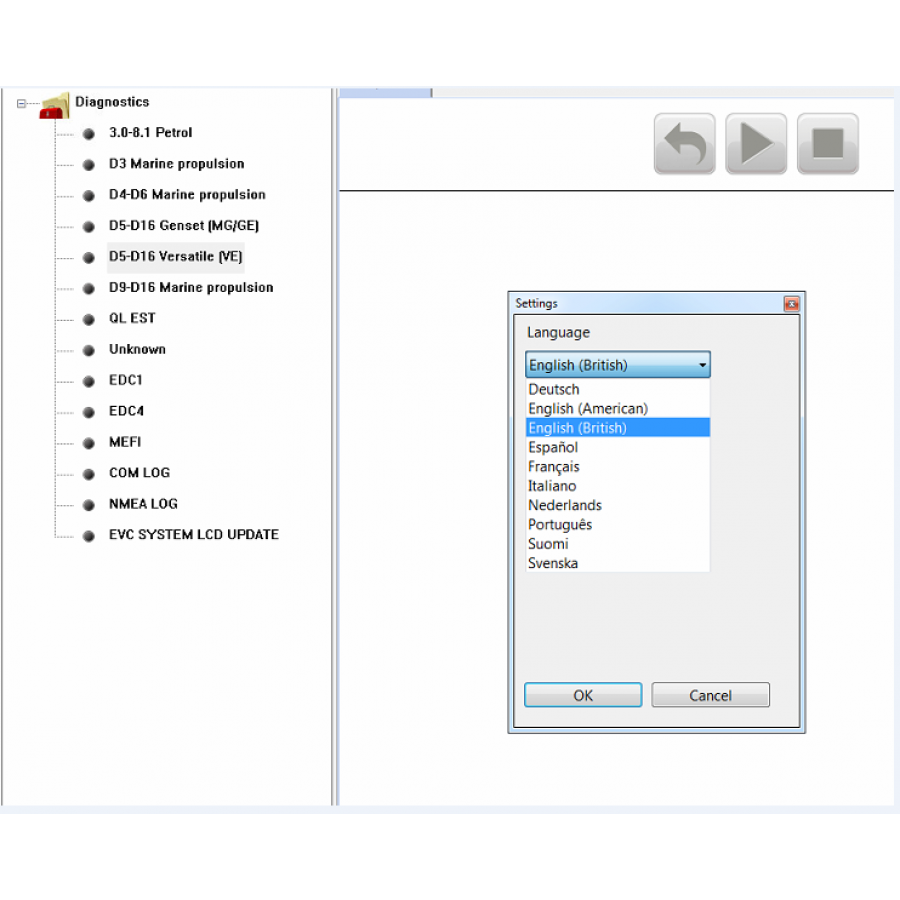Choose Italiano from language list
The height and width of the screenshot is (900, 900).
618,486
